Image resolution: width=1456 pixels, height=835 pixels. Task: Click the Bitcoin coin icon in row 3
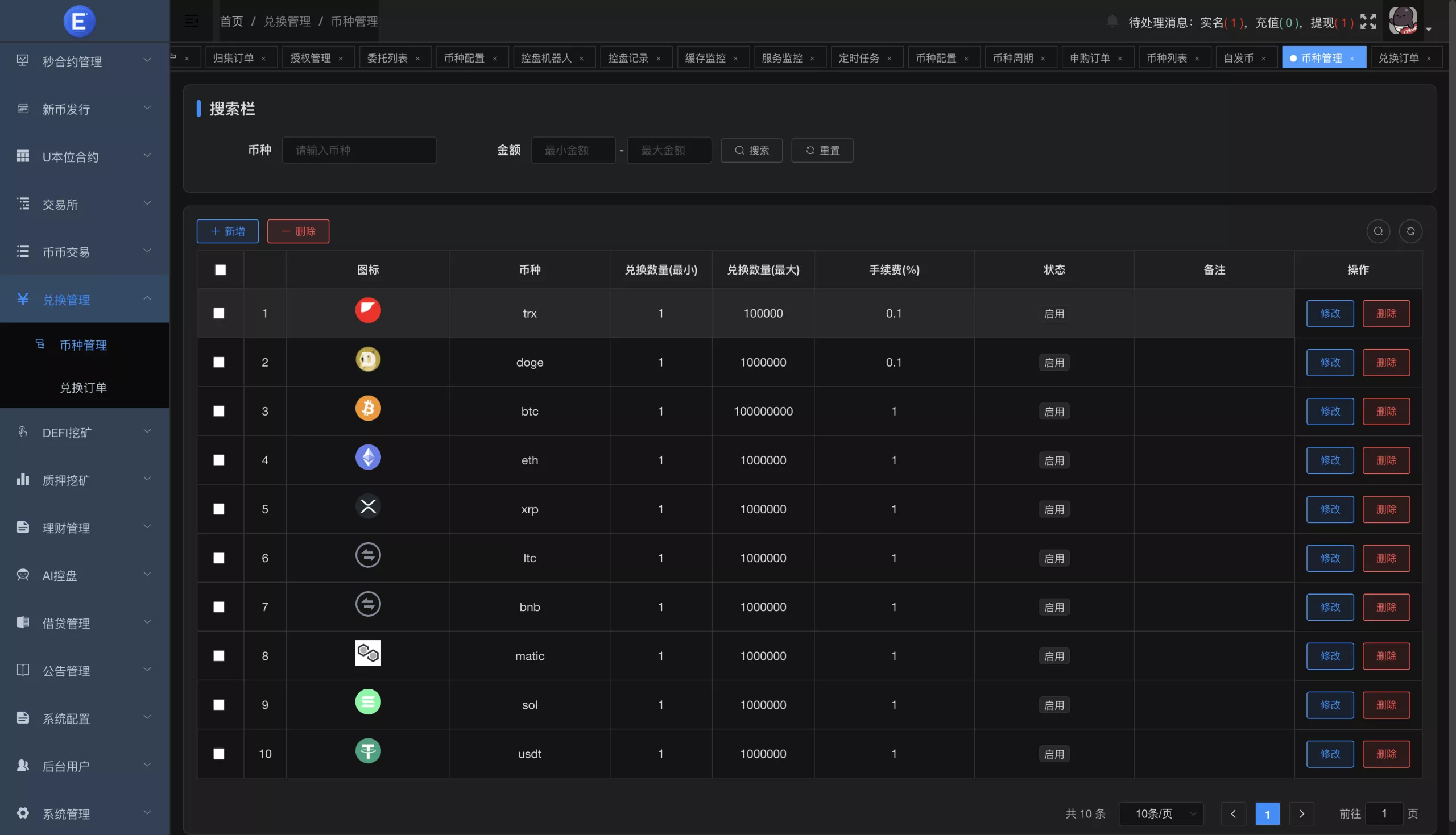(x=368, y=408)
